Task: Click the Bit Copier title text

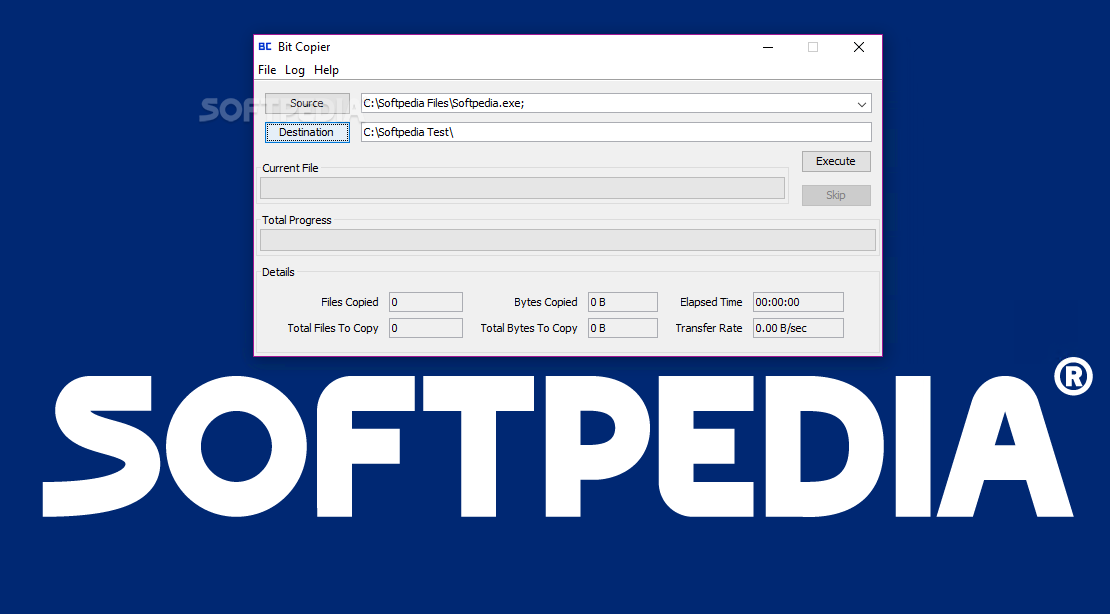Action: coord(304,47)
